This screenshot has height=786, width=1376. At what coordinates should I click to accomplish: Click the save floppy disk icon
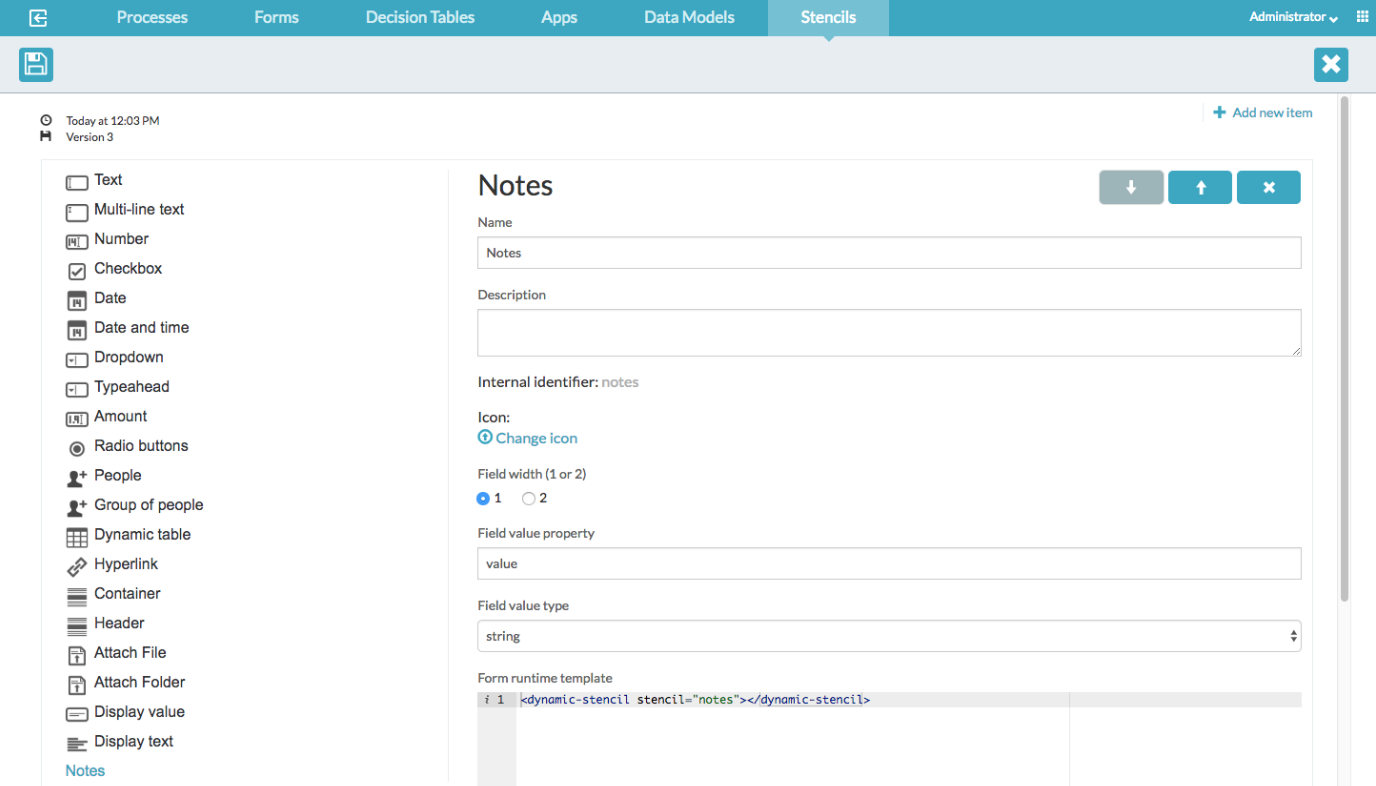point(36,65)
